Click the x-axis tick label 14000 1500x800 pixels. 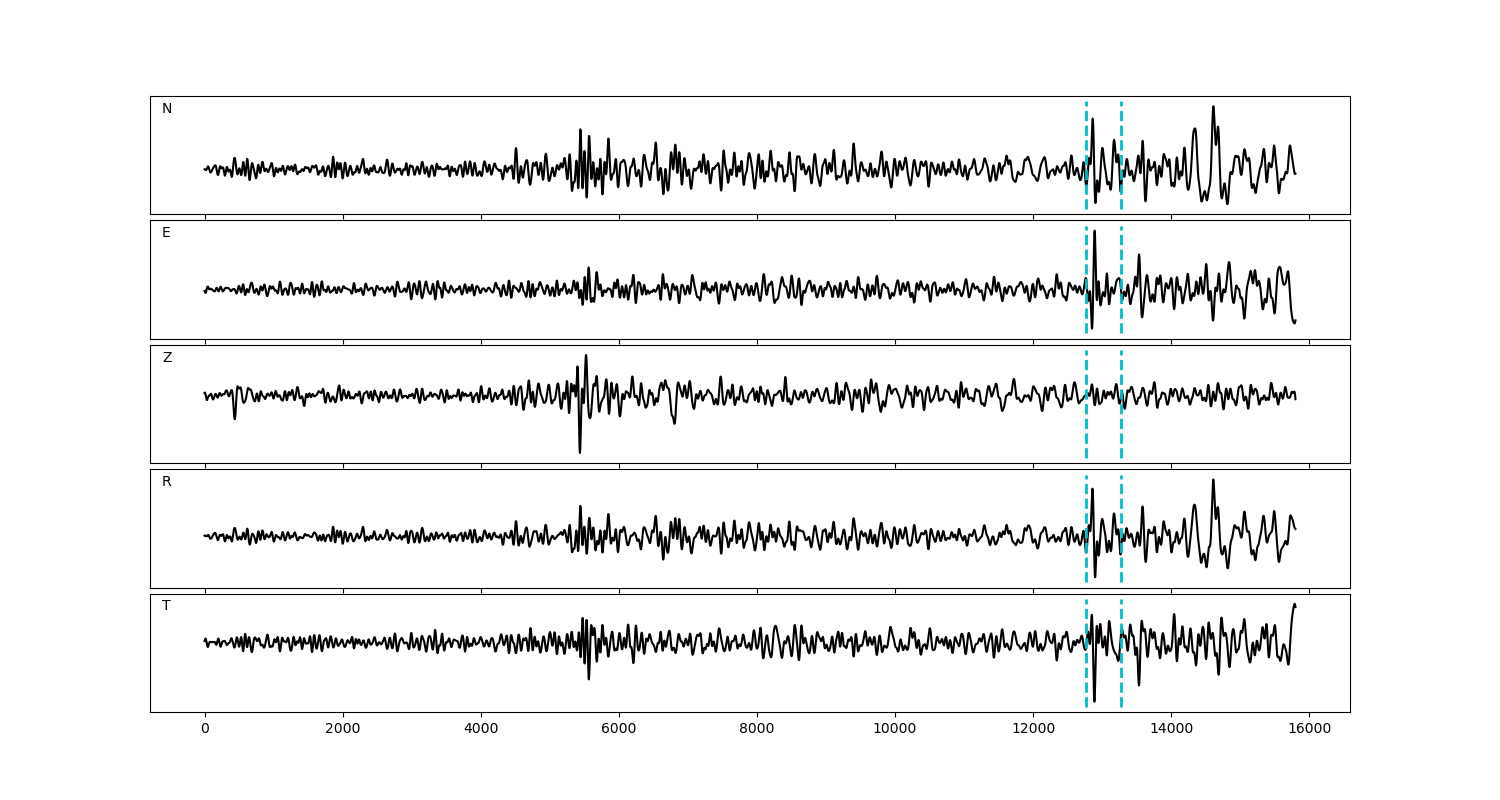1171,730
